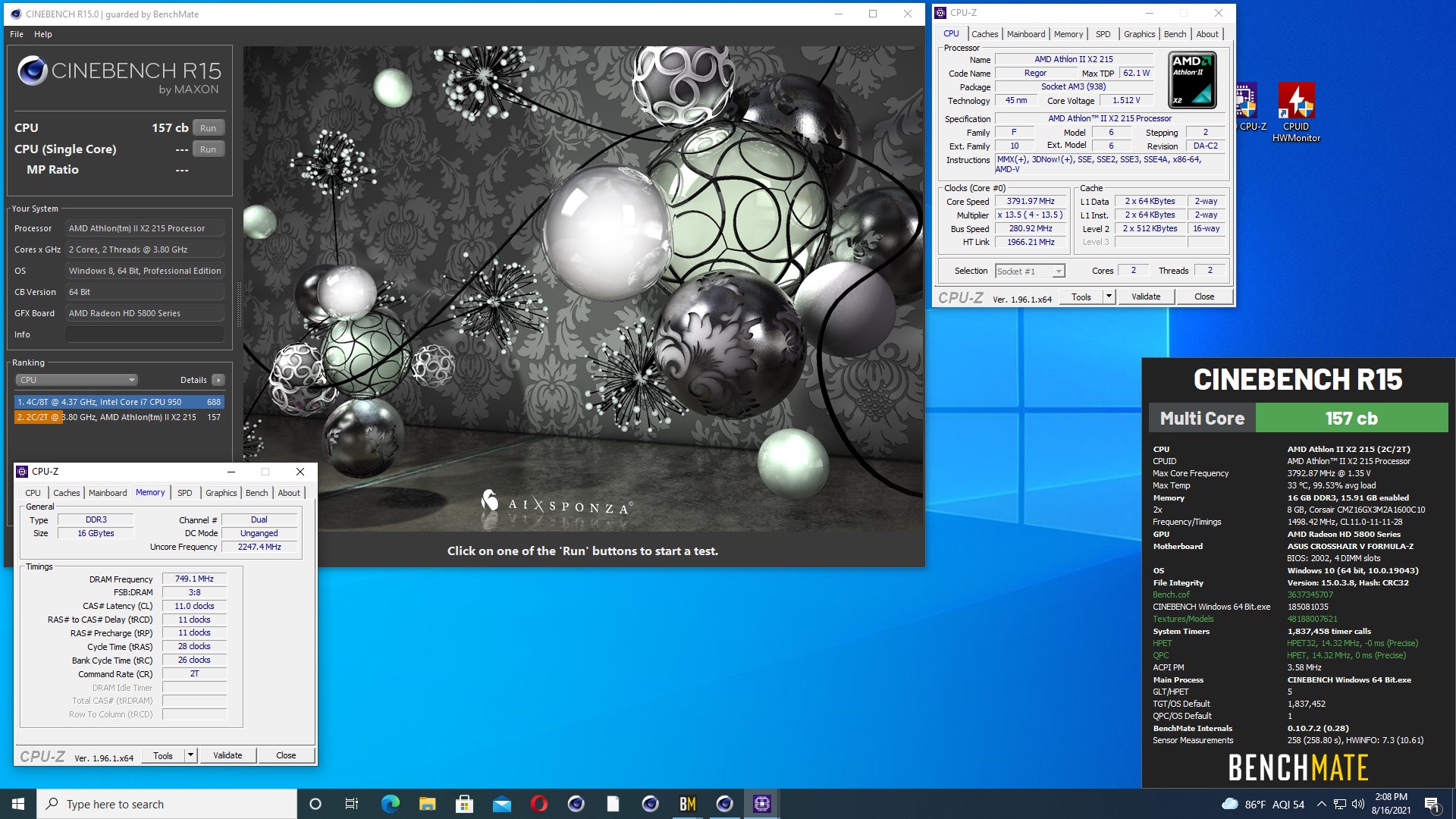Click the Close button in top CPU-Z window
1456x819 pixels.
pyautogui.click(x=1204, y=297)
